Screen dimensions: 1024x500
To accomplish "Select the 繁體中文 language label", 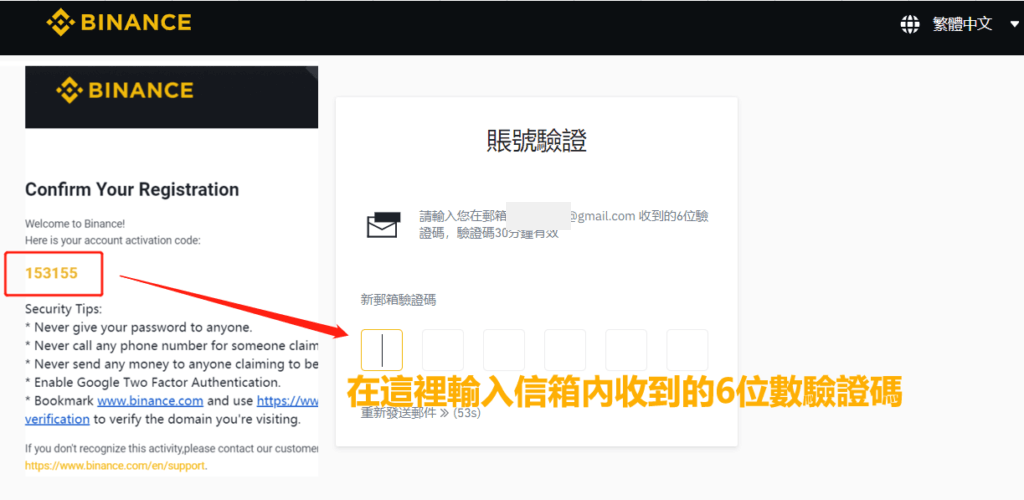I will pyautogui.click(x=963, y=25).
